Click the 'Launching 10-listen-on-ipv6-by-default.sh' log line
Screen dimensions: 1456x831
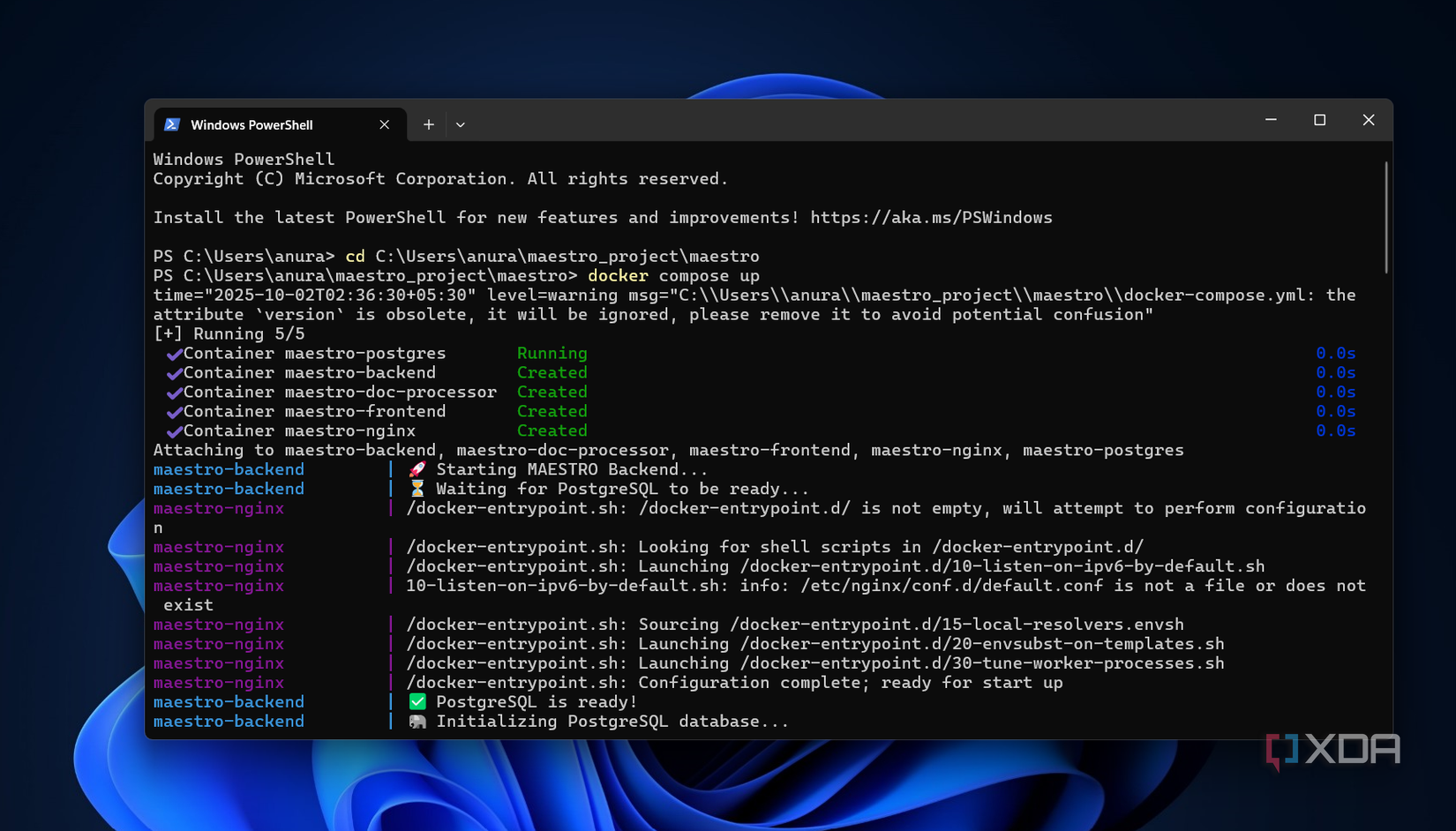click(835, 566)
